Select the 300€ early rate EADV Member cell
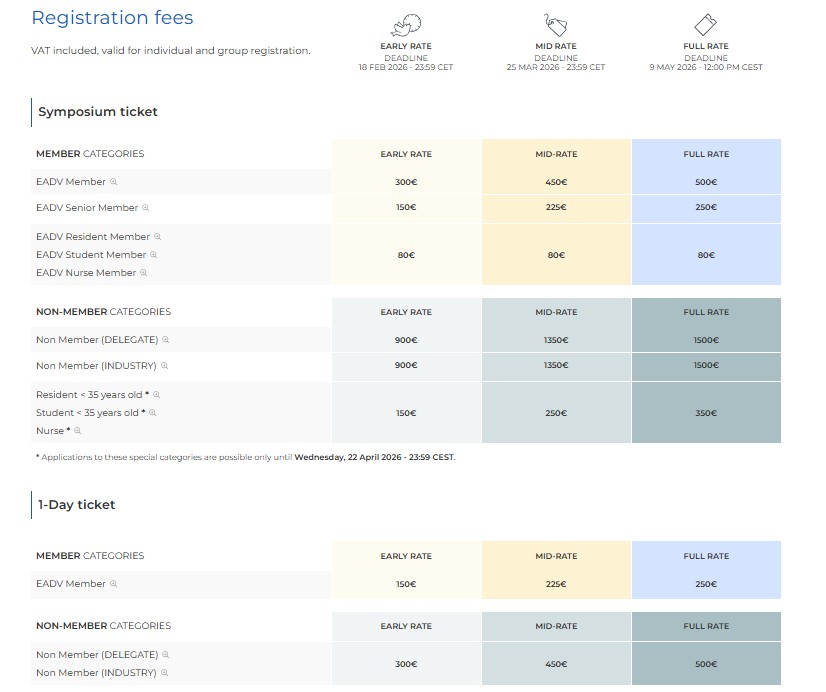This screenshot has width=826, height=692. 406,182
